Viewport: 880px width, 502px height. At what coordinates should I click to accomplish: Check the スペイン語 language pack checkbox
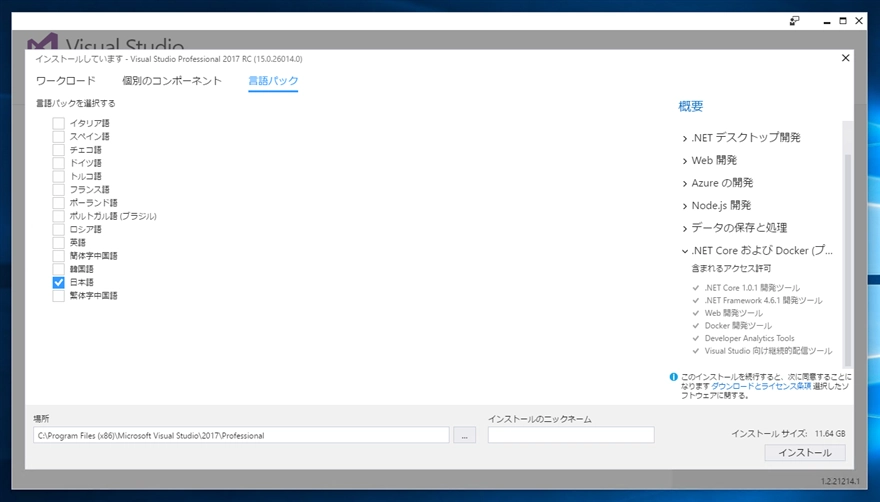(x=58, y=136)
